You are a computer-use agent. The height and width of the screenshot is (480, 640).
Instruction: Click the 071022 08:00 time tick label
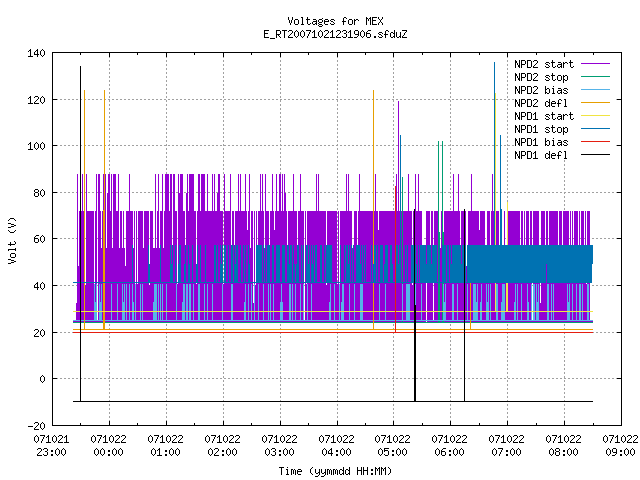coord(564,446)
